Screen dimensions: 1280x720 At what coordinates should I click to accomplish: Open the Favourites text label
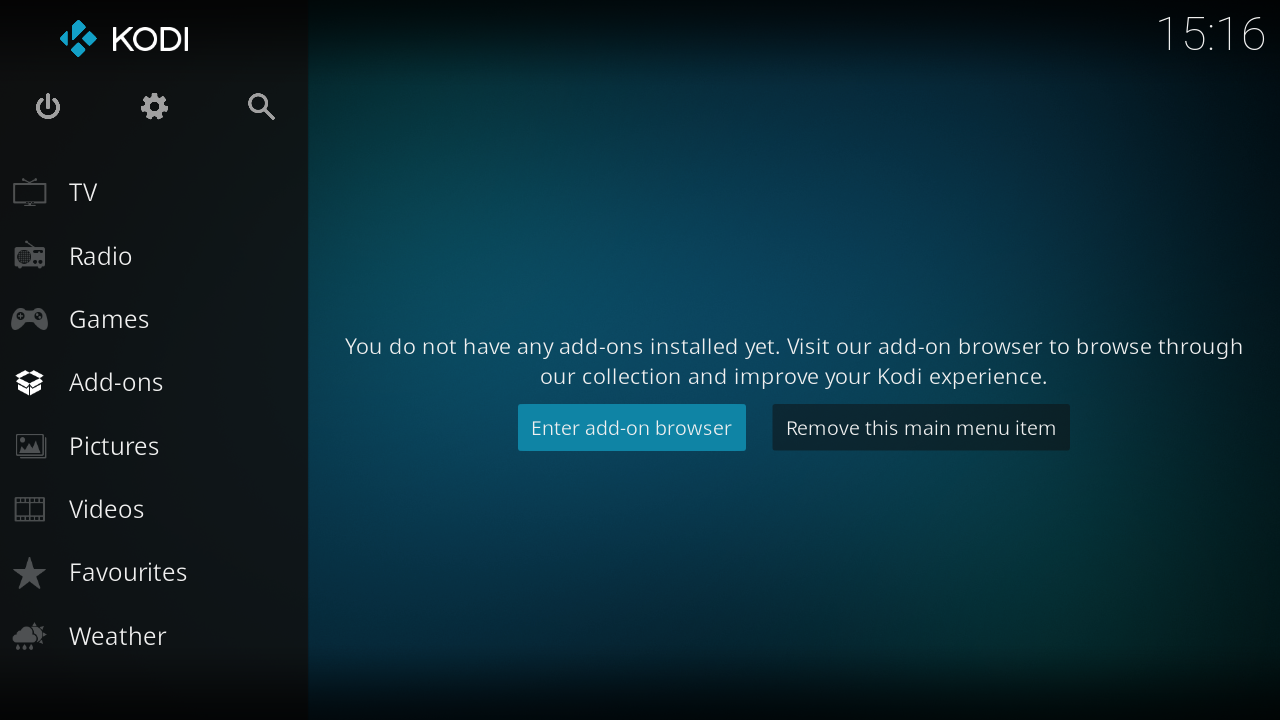click(x=128, y=572)
